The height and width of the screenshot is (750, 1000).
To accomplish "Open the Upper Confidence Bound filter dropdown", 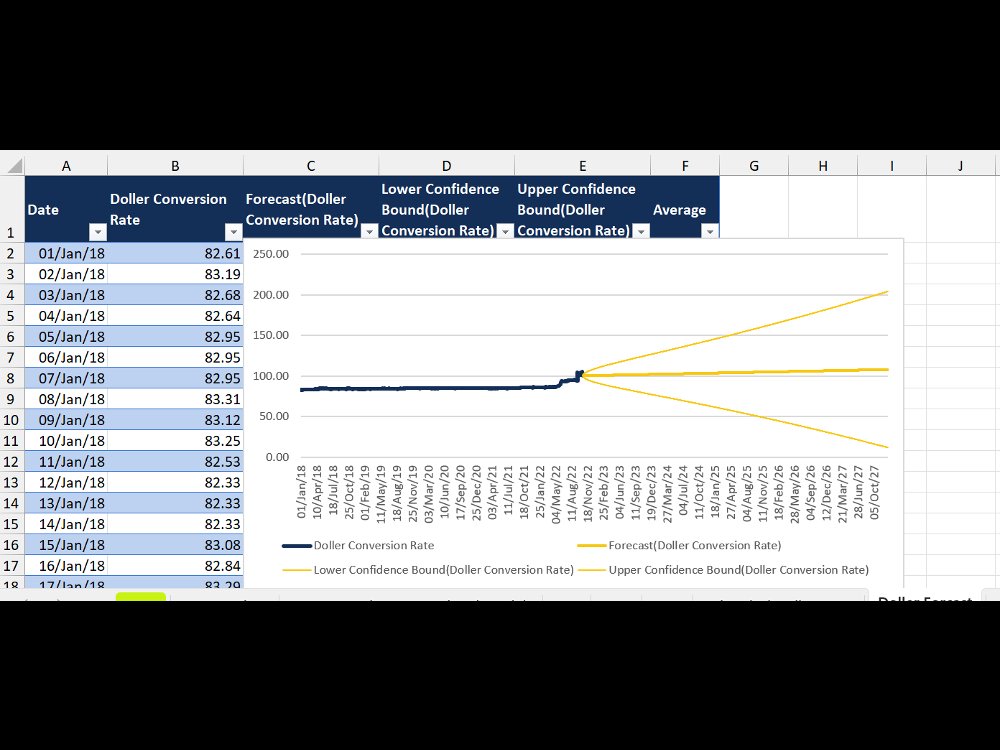I will (641, 232).
